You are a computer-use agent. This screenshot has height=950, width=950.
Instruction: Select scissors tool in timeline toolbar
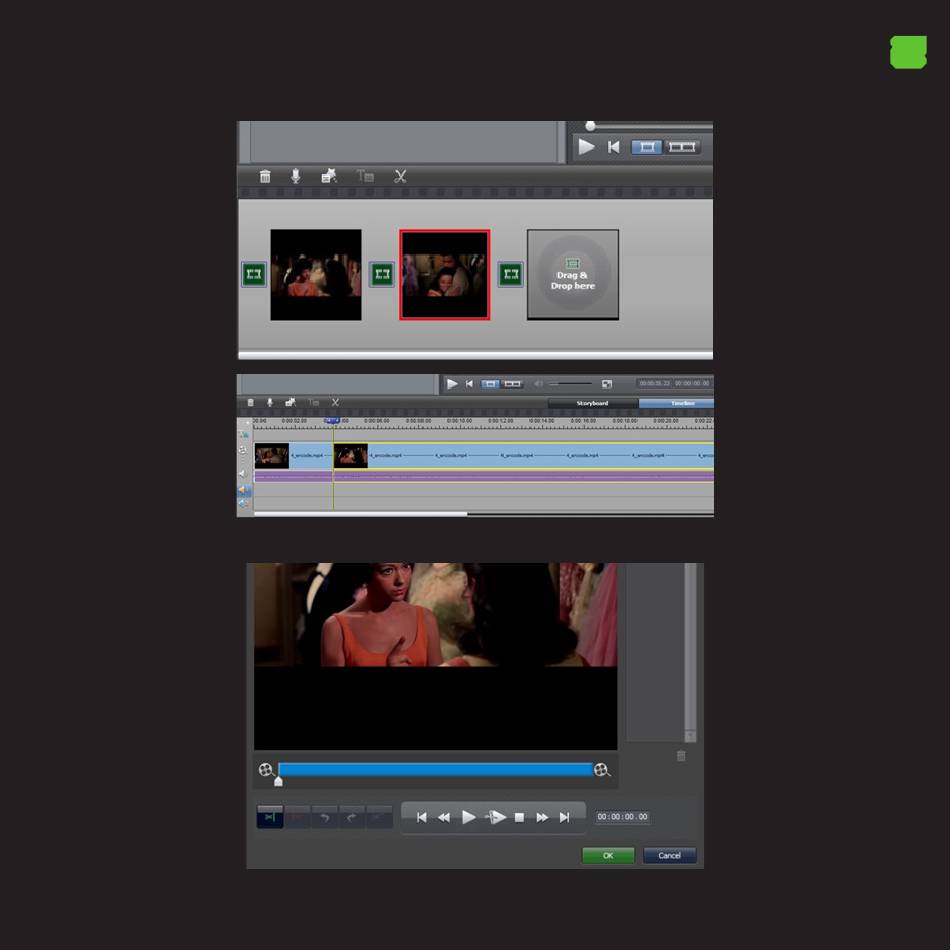335,402
